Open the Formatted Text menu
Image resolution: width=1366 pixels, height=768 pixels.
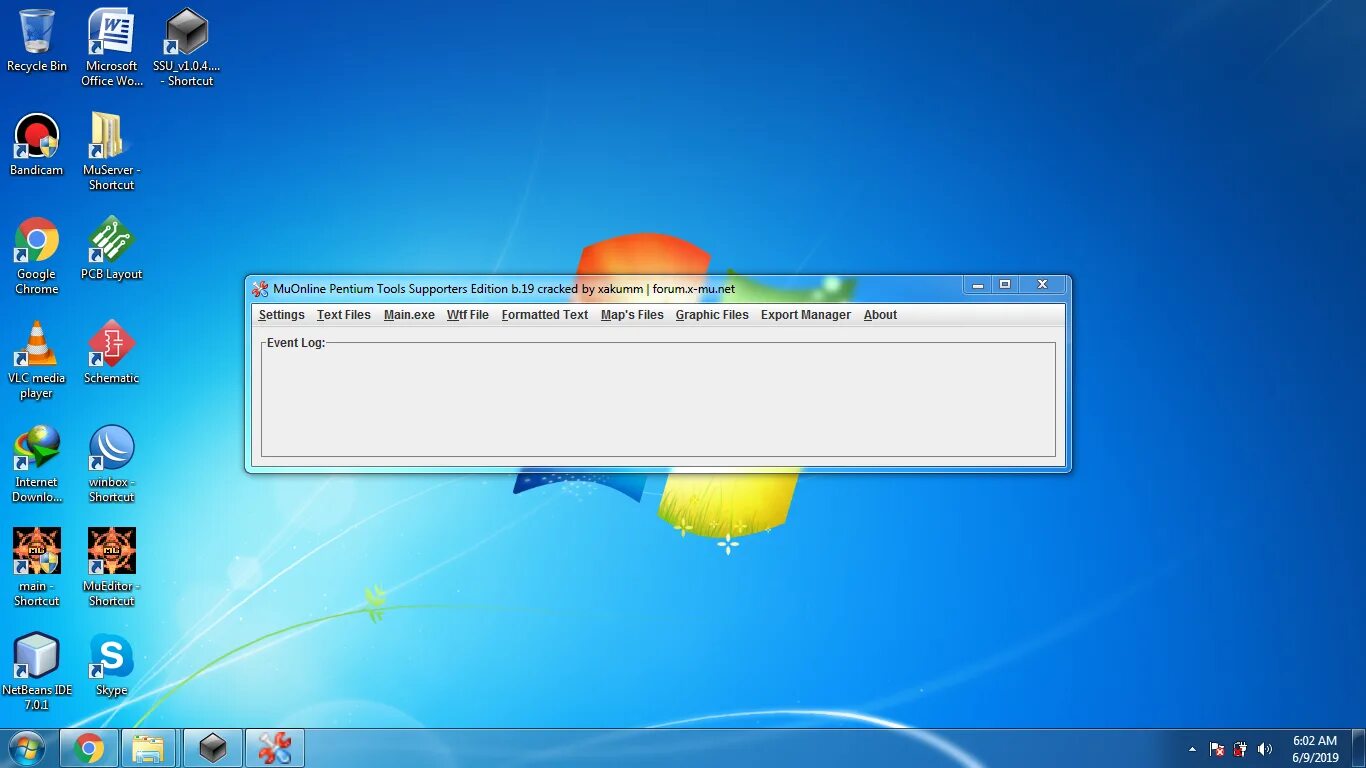544,315
